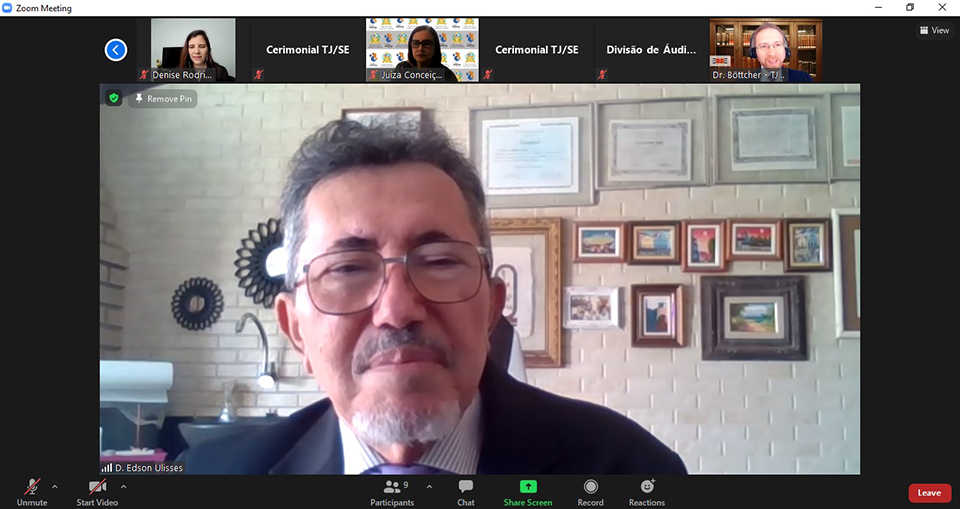Click the green Share Screen icon
The width and height of the screenshot is (960, 509).
(528, 491)
